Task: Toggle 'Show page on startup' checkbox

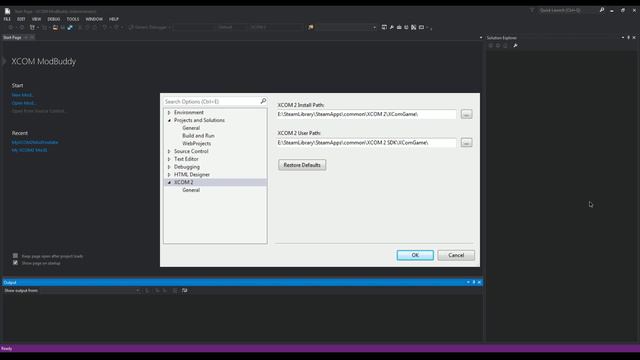Action: (x=15, y=263)
